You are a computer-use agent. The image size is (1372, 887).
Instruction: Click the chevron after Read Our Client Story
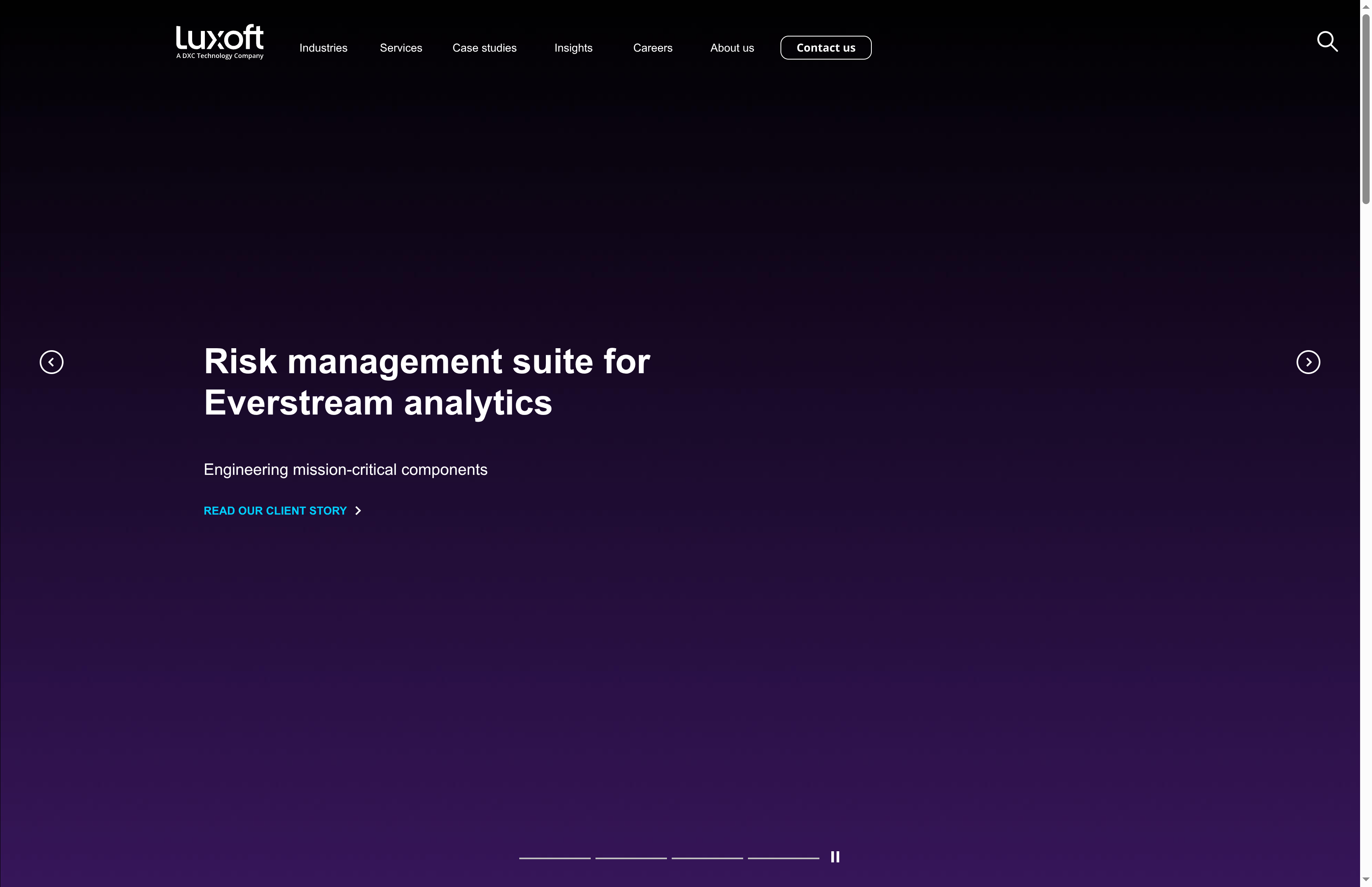[358, 511]
